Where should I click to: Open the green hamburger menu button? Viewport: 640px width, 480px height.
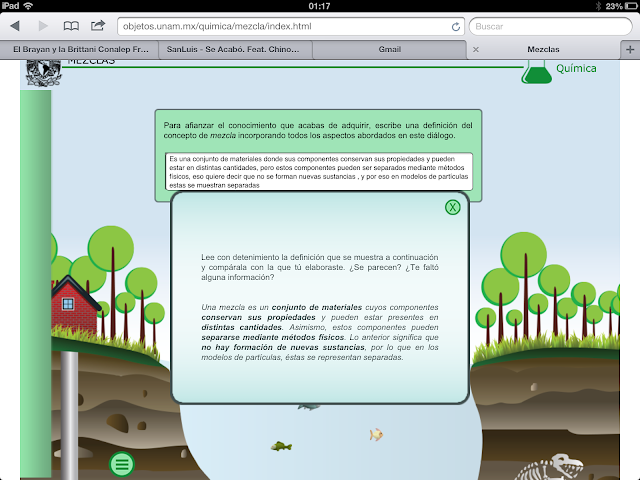pos(122,464)
